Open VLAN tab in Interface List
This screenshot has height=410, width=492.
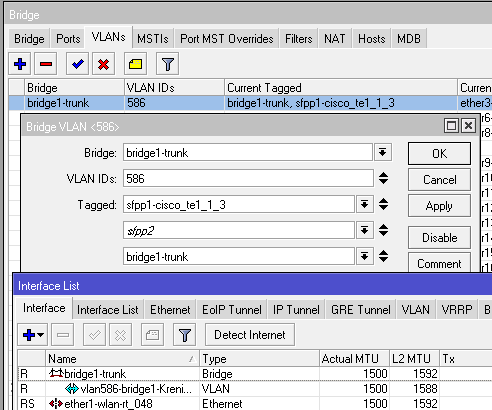(x=415, y=310)
